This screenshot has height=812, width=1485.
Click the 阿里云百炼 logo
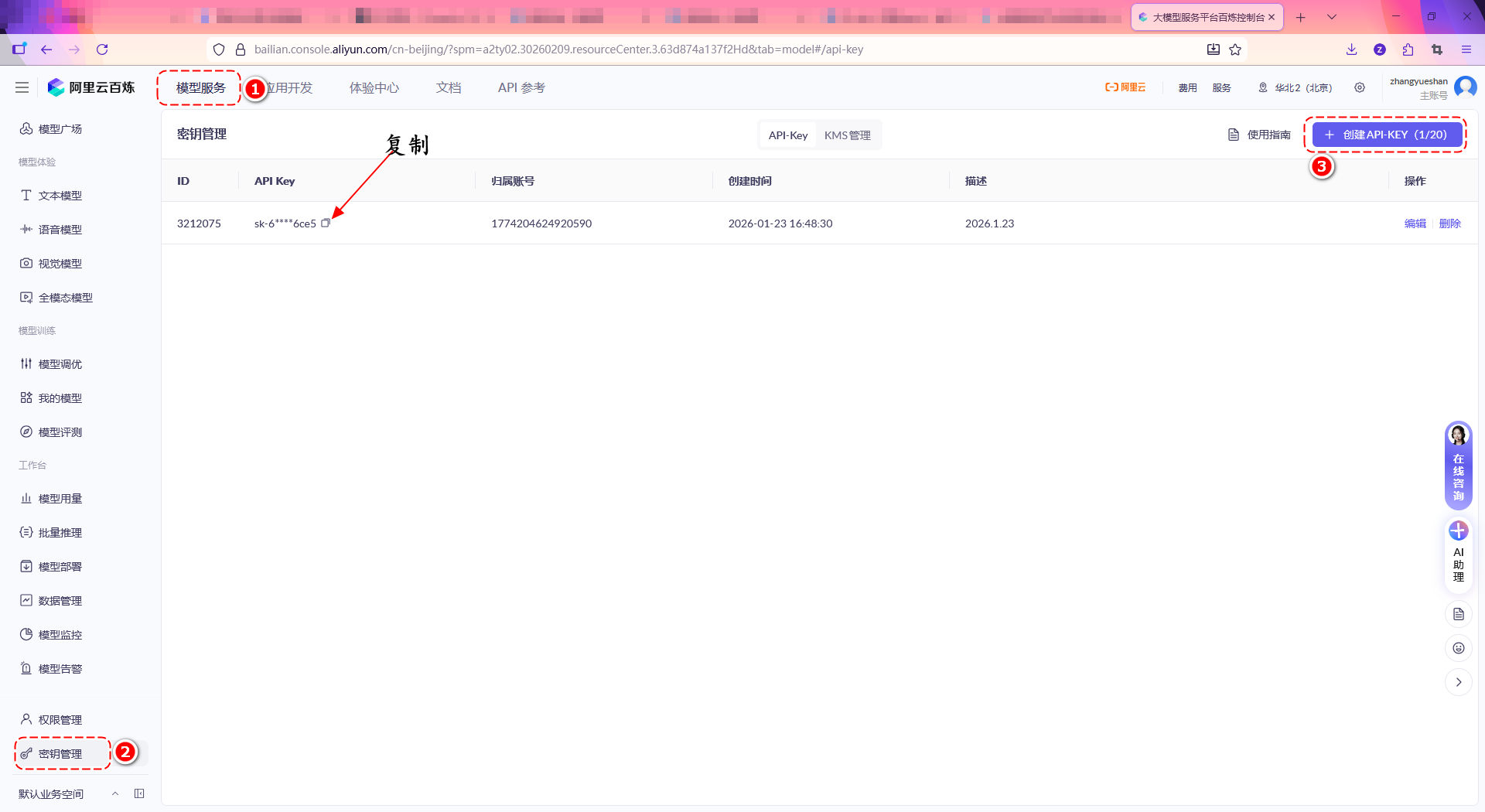91,88
